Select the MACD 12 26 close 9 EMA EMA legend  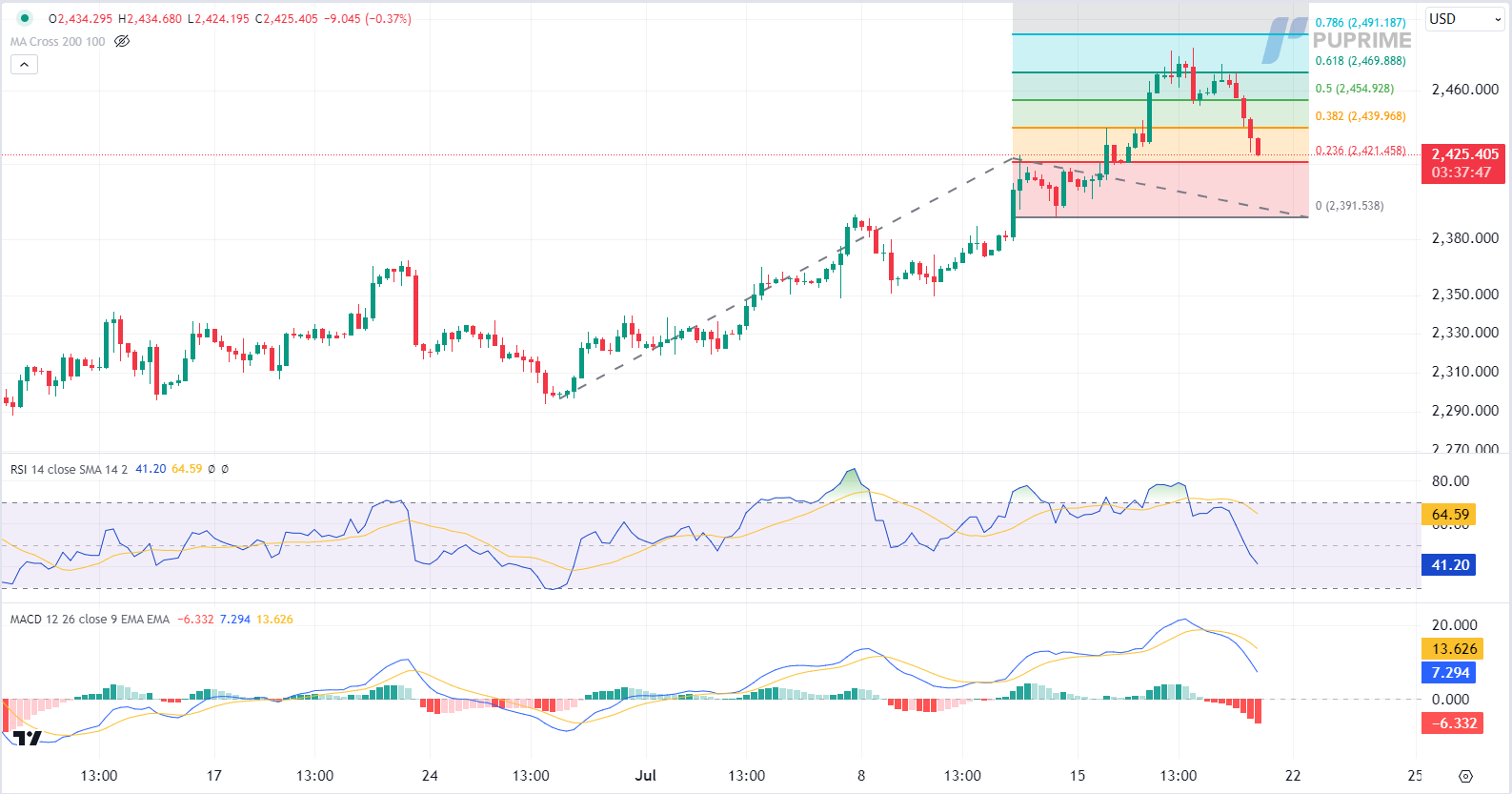tap(90, 620)
